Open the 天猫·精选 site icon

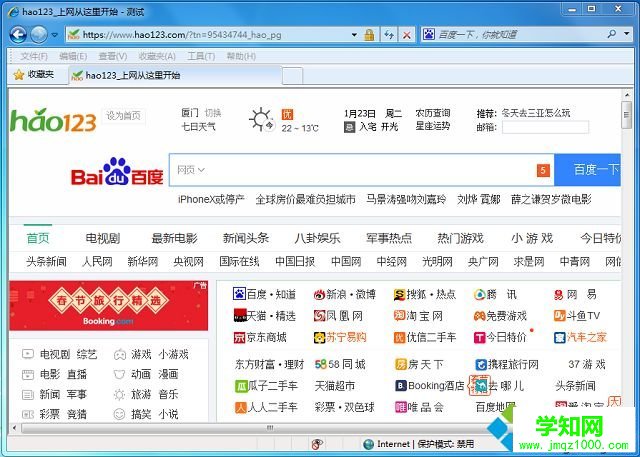coord(240,315)
